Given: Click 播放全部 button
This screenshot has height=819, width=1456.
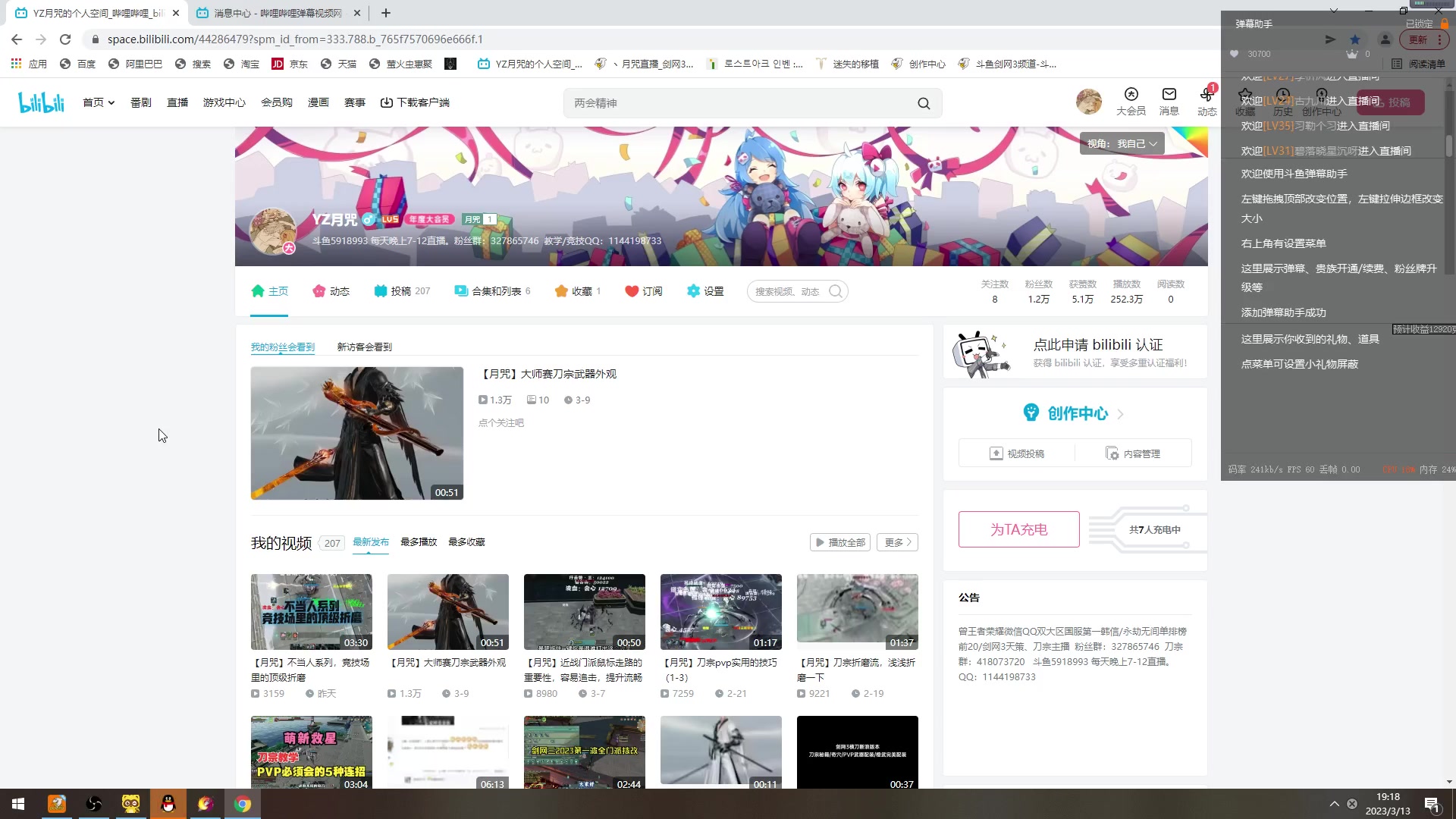Looking at the screenshot, I should tap(839, 542).
